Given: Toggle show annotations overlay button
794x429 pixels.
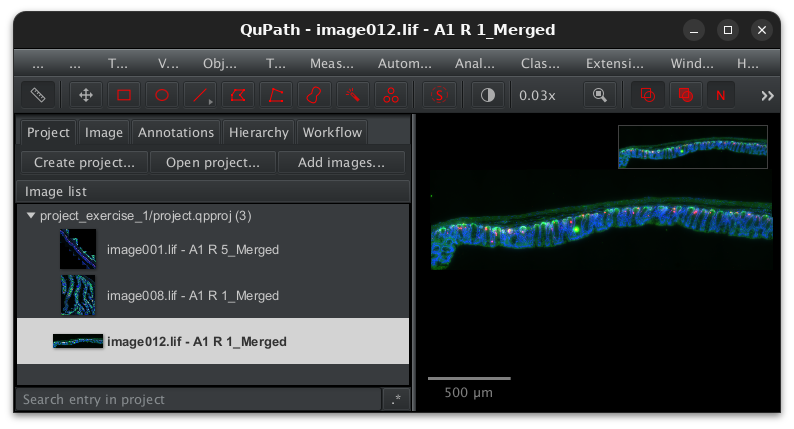Looking at the screenshot, I should coord(648,96).
